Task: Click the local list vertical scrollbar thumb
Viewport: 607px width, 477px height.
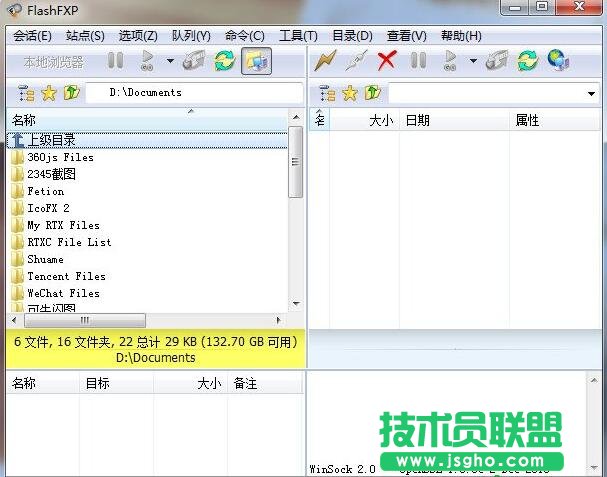Action: tap(296, 162)
